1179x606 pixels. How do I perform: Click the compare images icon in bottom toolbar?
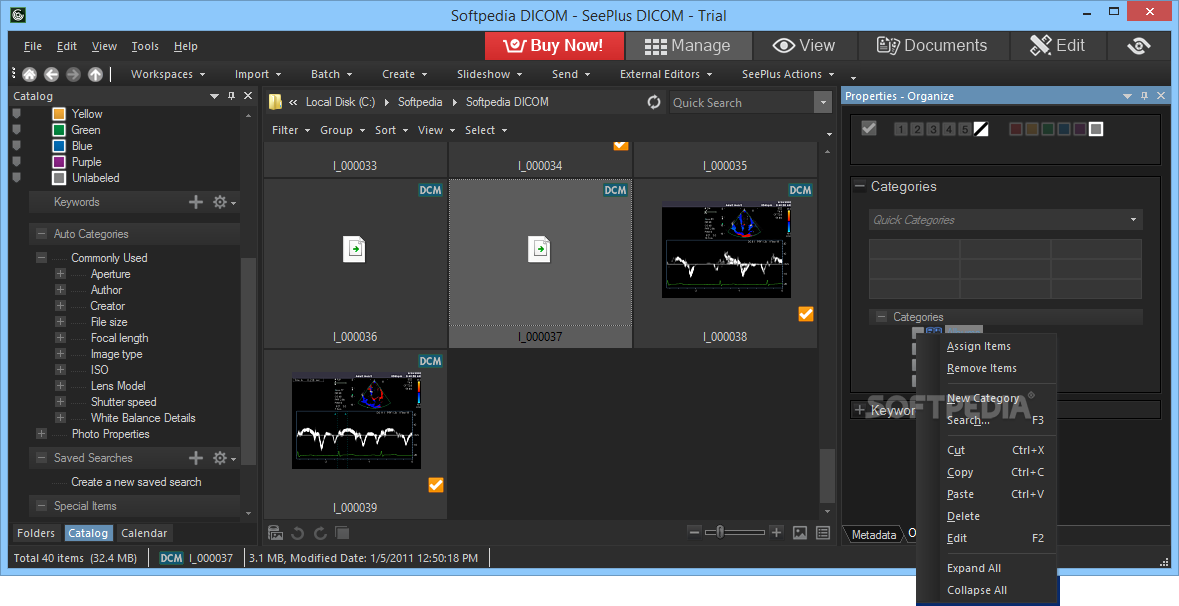coord(341,533)
